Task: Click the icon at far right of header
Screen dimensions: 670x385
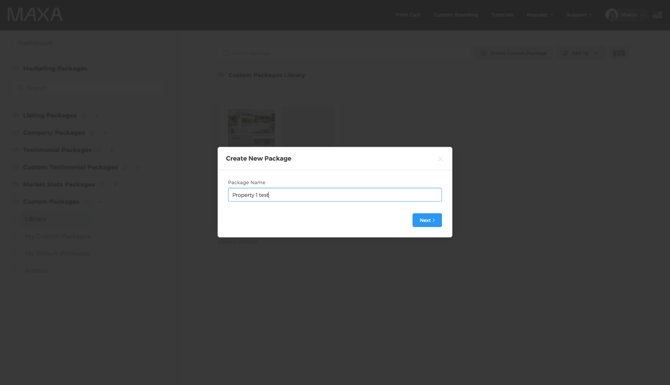Action: (657, 15)
